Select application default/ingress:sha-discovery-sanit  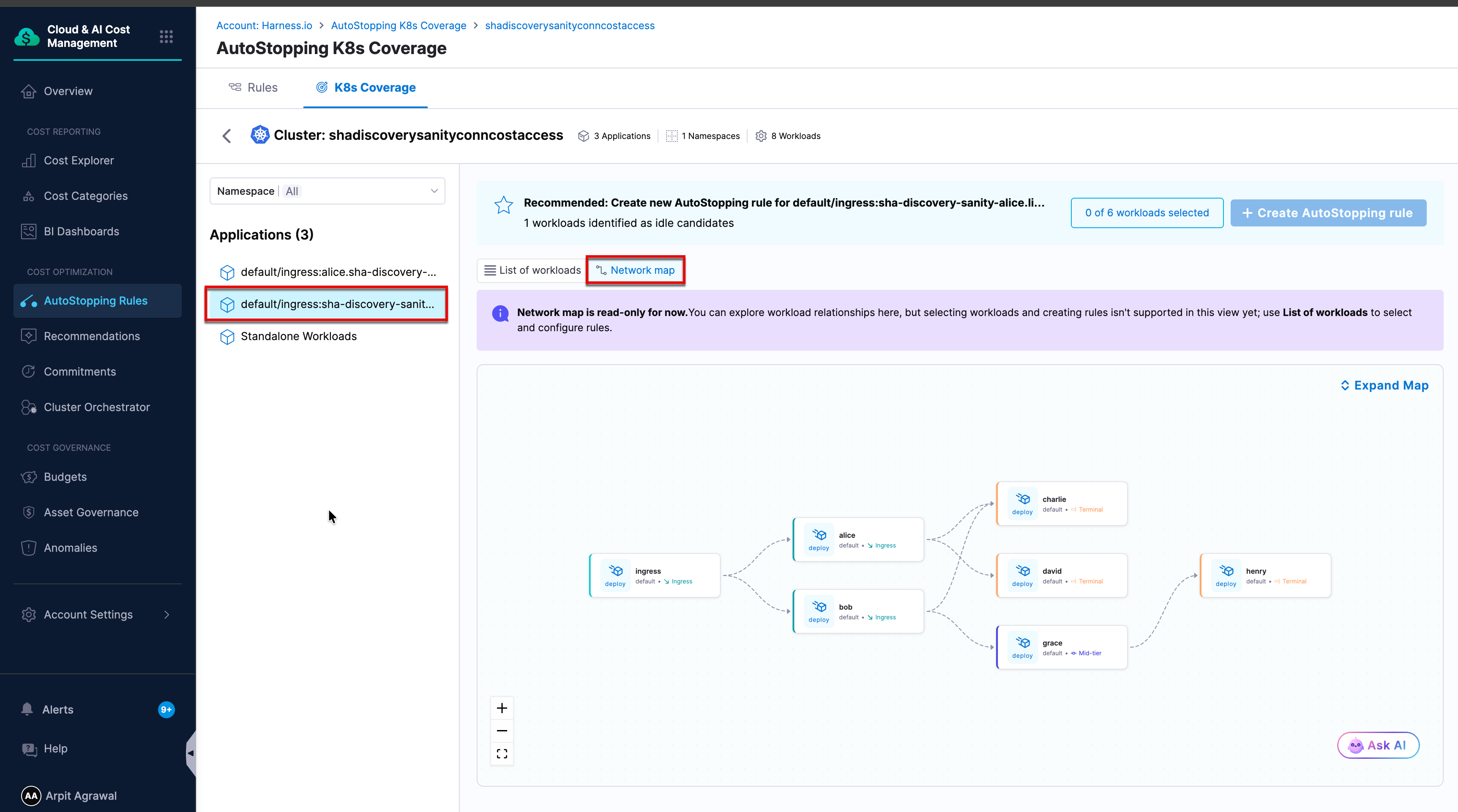click(x=327, y=305)
